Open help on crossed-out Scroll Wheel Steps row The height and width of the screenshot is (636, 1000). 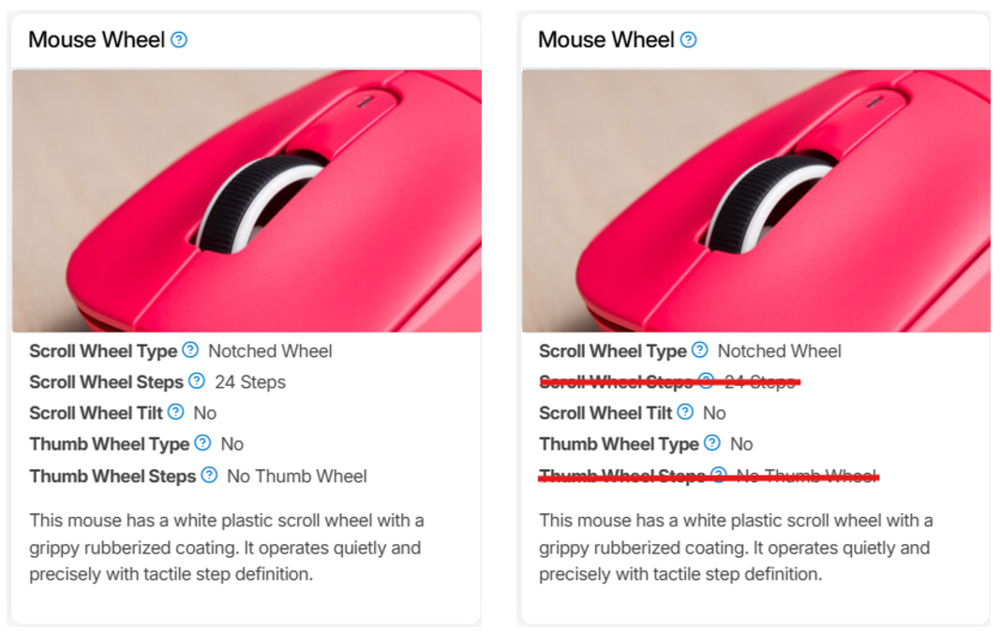point(706,382)
